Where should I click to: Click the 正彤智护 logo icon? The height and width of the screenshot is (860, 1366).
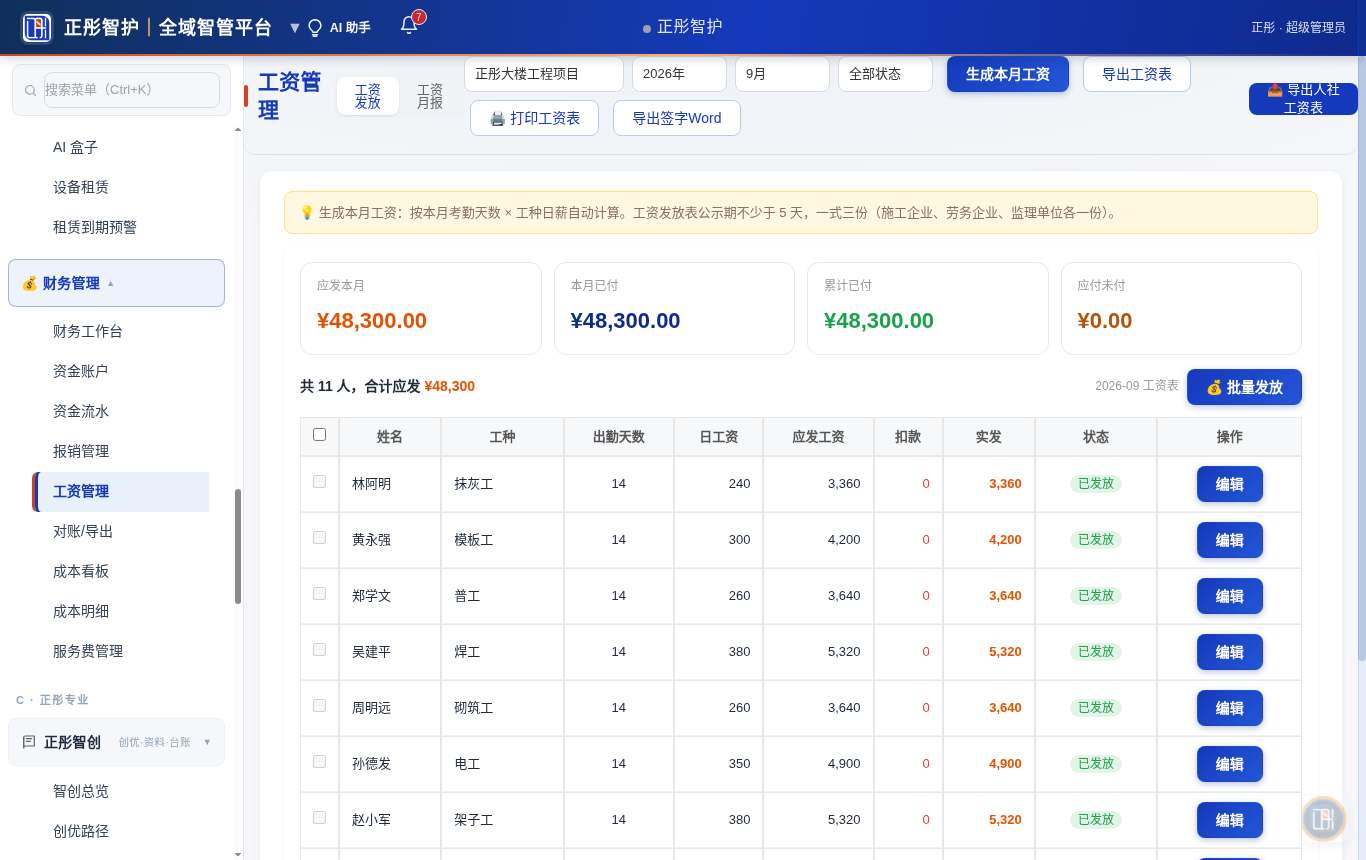point(37,27)
